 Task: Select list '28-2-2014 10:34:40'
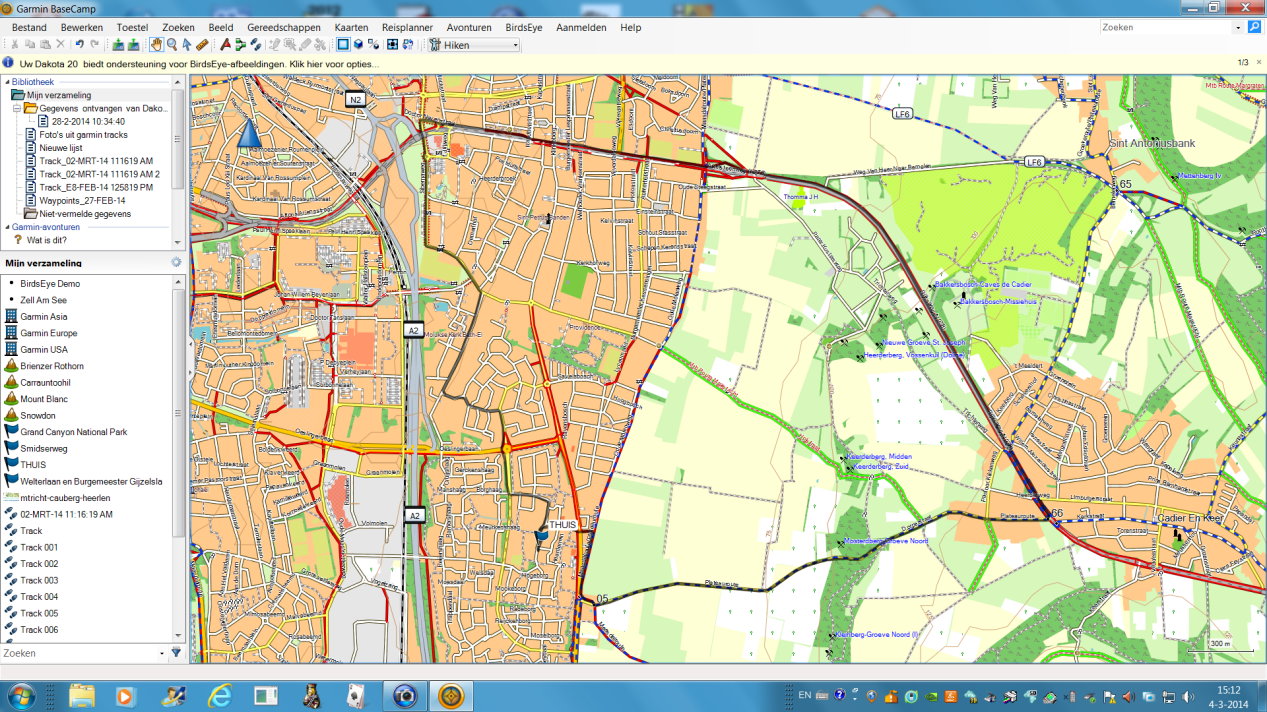[88, 121]
